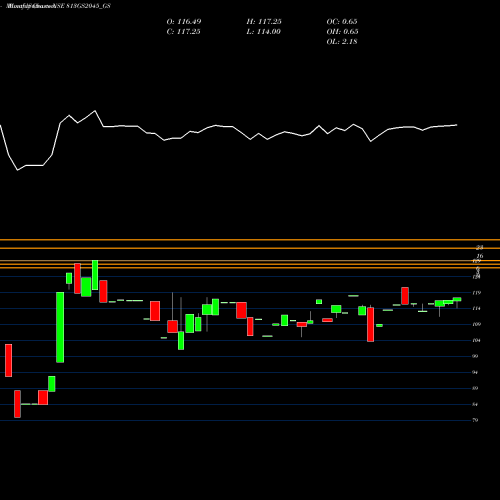
Task: Click the 114 price axis label
Action: [x=477, y=308]
